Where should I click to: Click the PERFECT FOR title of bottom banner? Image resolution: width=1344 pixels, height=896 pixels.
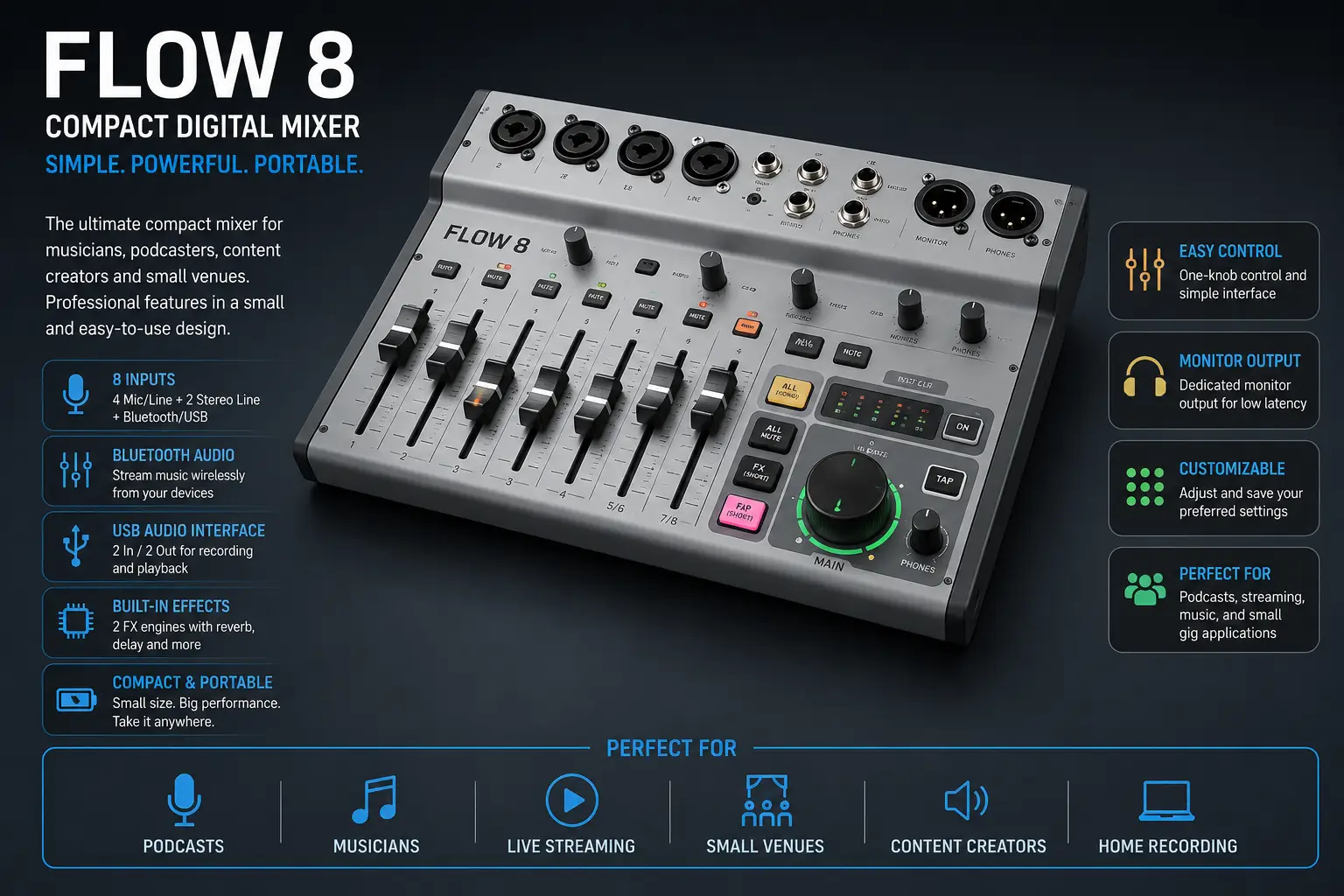point(671,748)
